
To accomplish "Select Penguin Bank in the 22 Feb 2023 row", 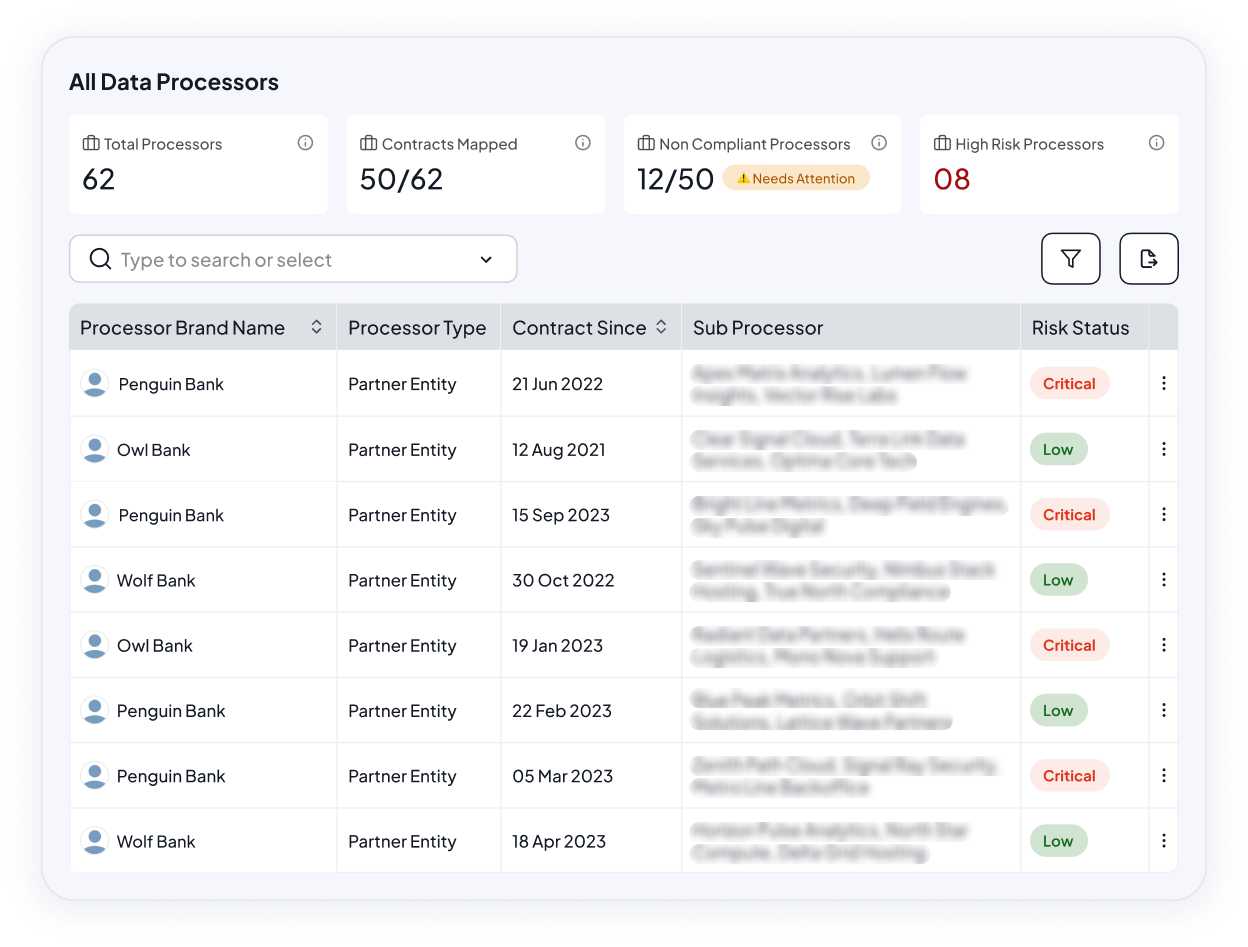I will pos(171,711).
